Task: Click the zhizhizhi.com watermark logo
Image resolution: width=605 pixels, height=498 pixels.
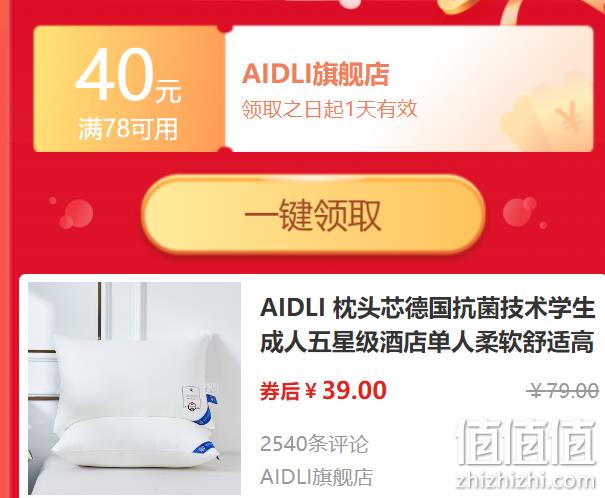Action: [526, 481]
